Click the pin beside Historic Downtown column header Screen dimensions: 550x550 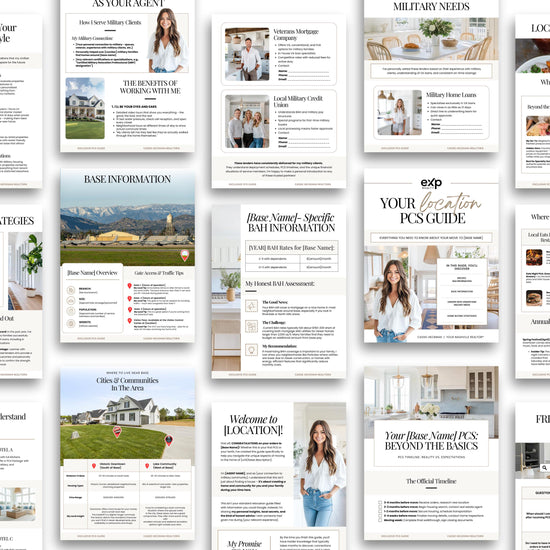94,466
